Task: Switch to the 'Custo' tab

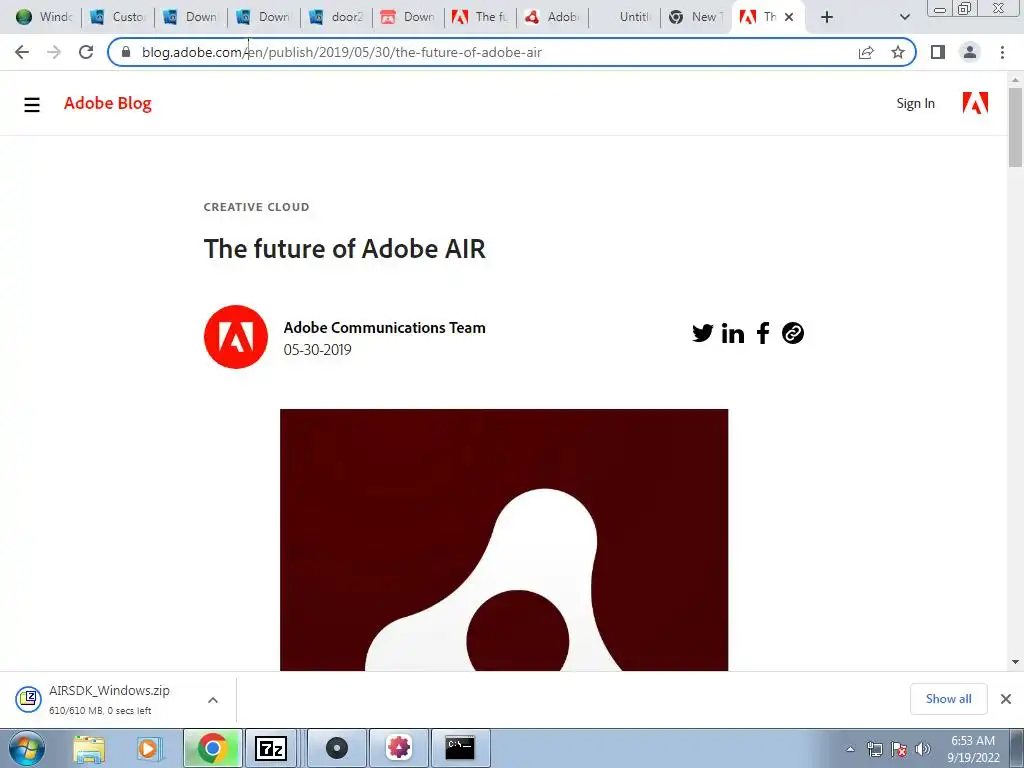Action: pyautogui.click(x=118, y=18)
